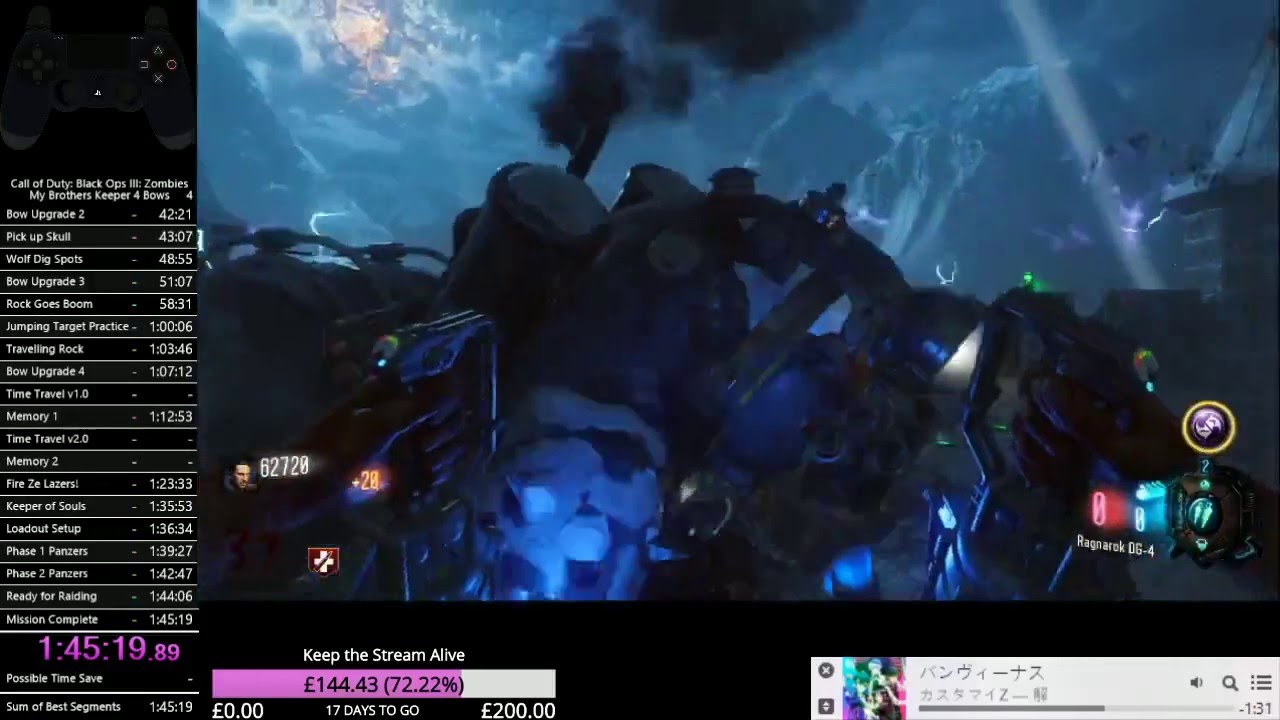Click the donation progress bar £144.43 (72.22%)
The height and width of the screenshot is (720, 1280).
(x=384, y=684)
